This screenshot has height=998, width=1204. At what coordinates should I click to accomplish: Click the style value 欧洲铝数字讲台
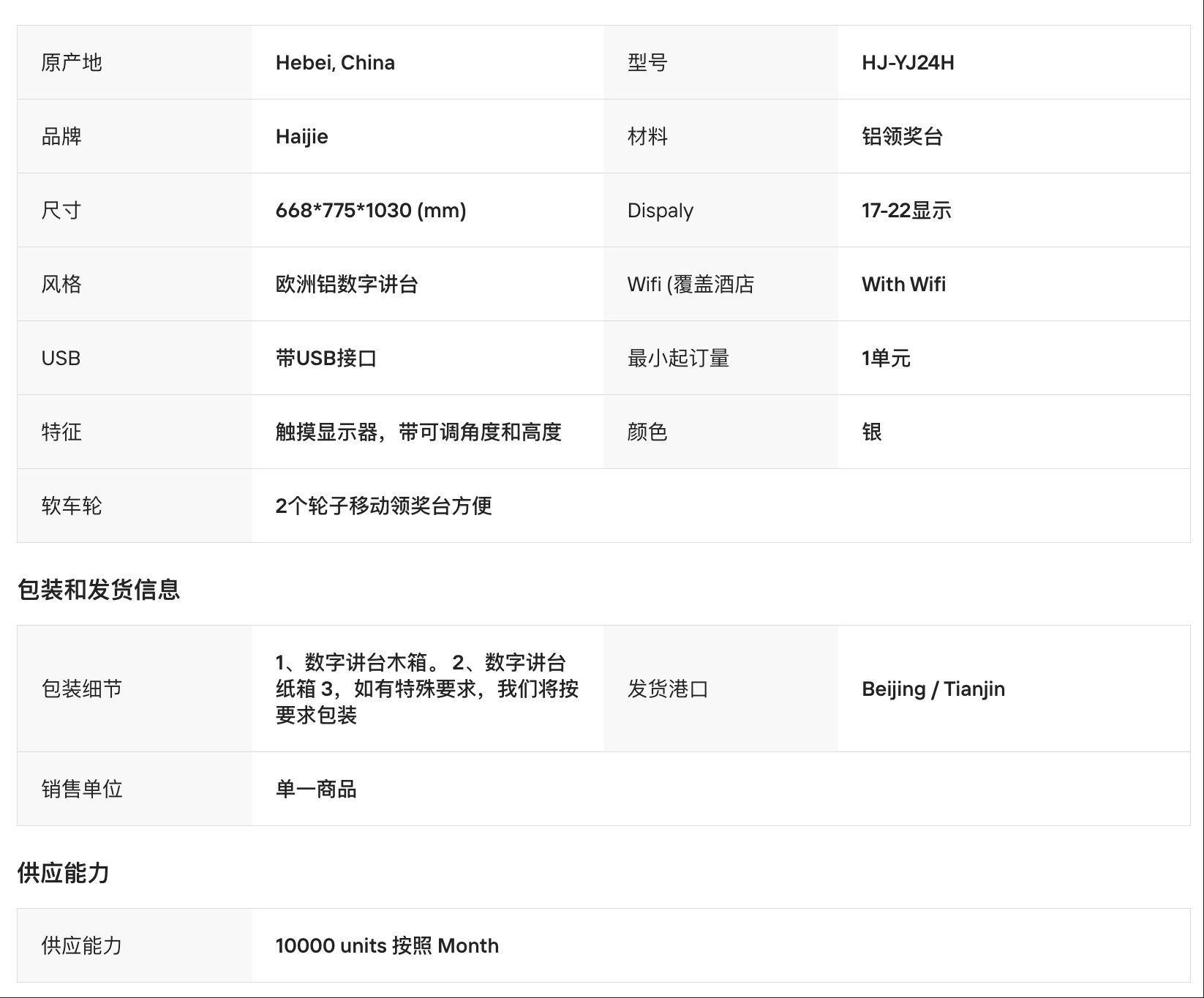pos(347,285)
